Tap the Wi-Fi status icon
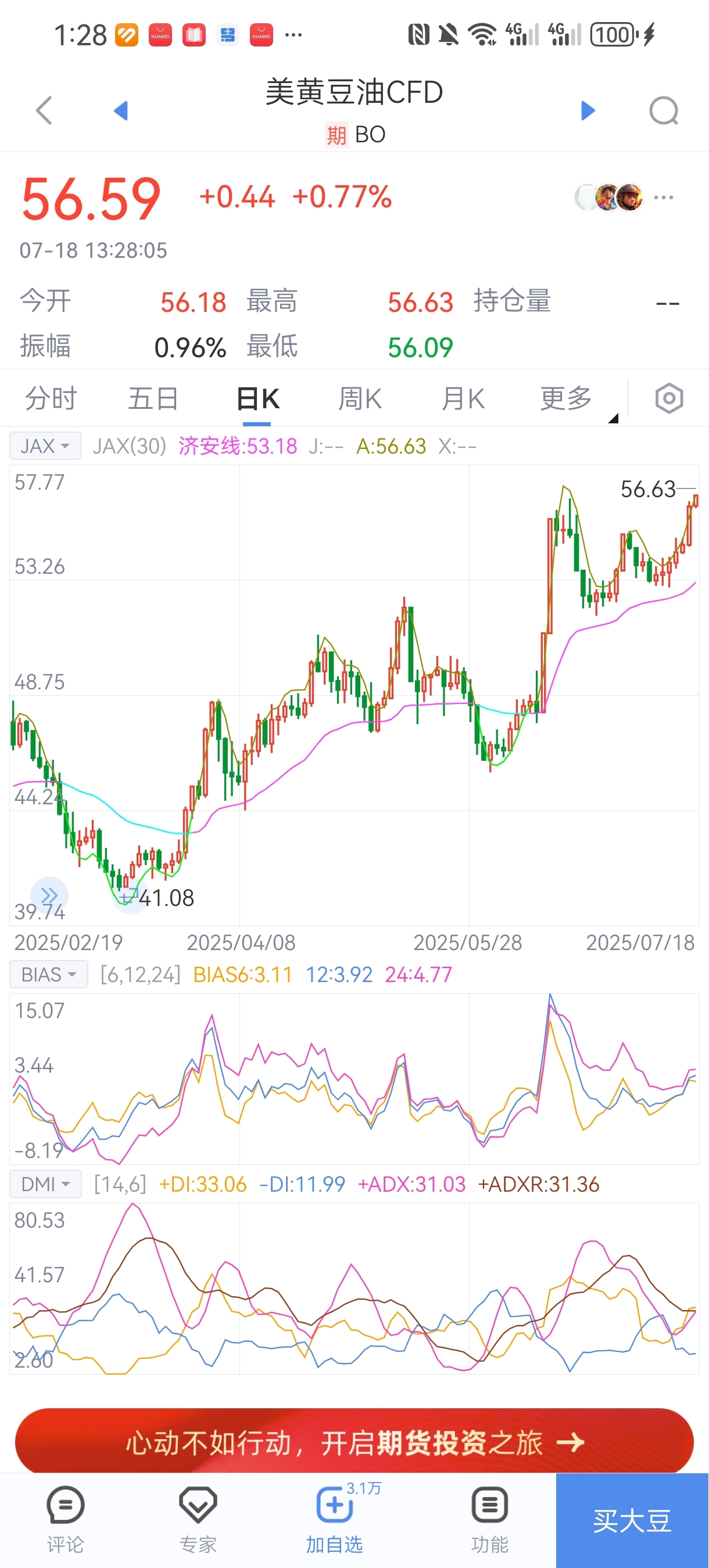 coord(482,35)
